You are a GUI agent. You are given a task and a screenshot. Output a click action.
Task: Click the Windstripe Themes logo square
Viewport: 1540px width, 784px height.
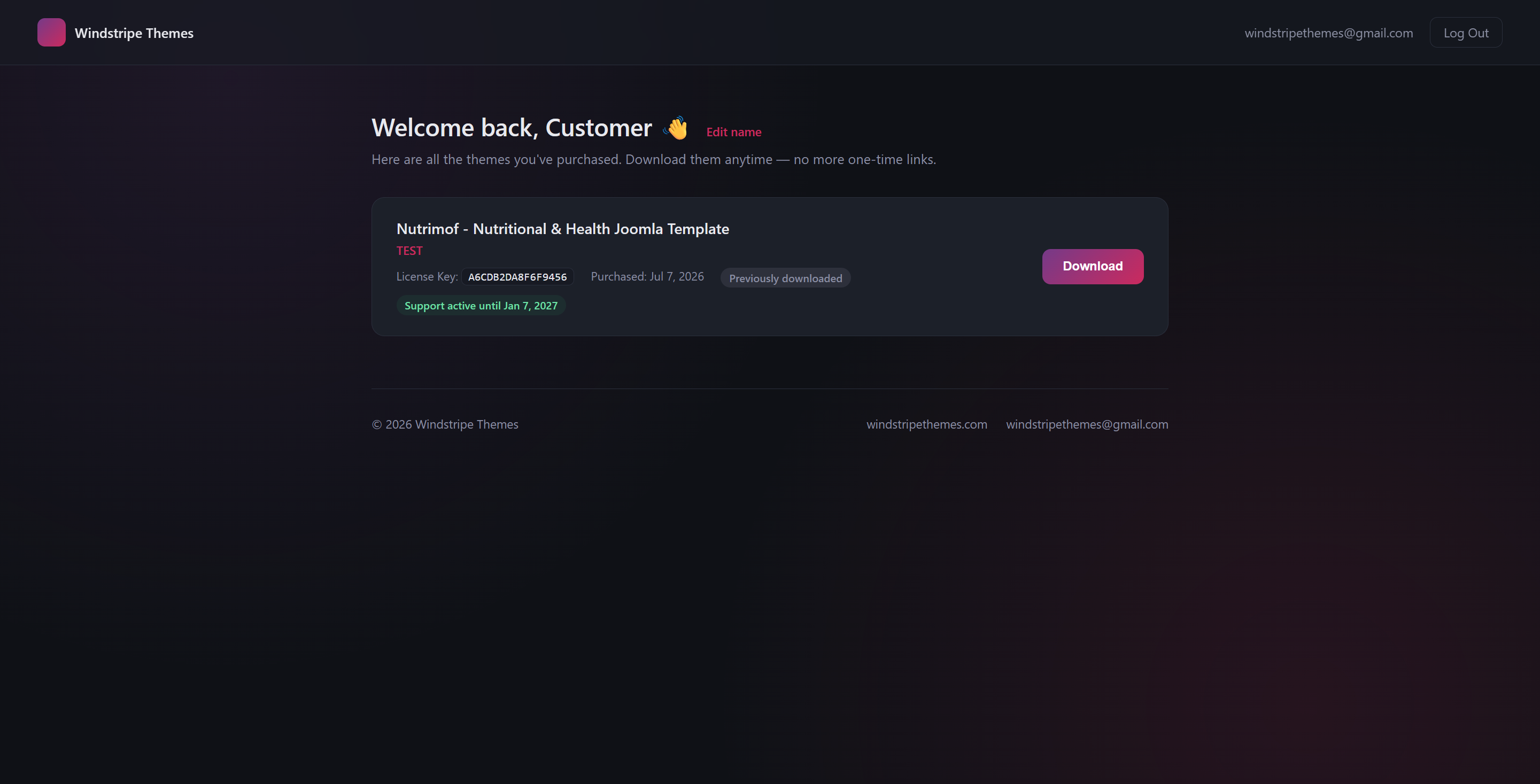point(51,32)
